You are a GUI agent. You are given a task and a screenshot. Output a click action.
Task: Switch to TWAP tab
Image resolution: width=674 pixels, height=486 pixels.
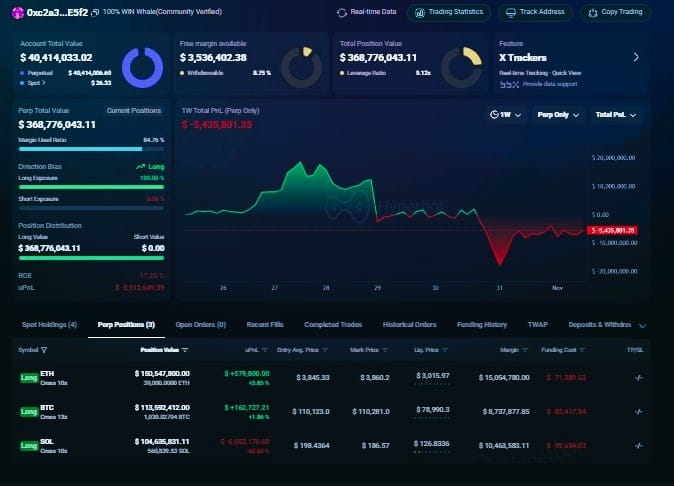point(538,324)
